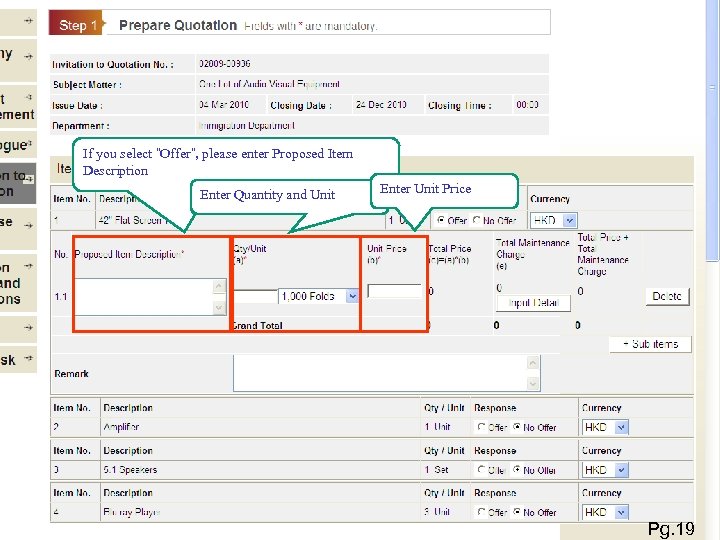Screen dimensions: 720x540
Task: Click the Qty input field for item 1.1
Action: coord(255,296)
